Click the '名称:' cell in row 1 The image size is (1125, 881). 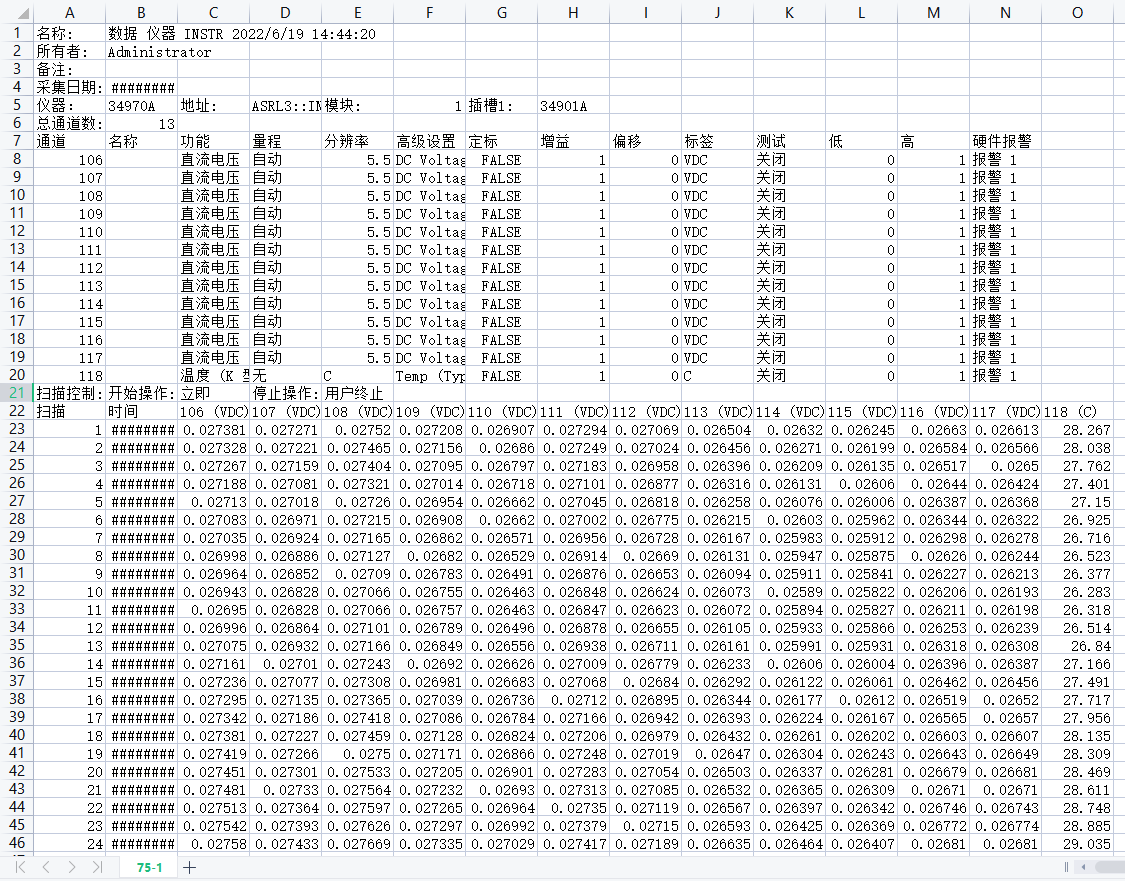coord(70,34)
